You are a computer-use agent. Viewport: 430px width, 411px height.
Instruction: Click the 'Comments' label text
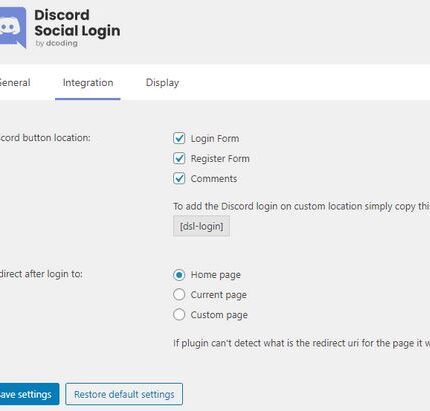[214, 178]
